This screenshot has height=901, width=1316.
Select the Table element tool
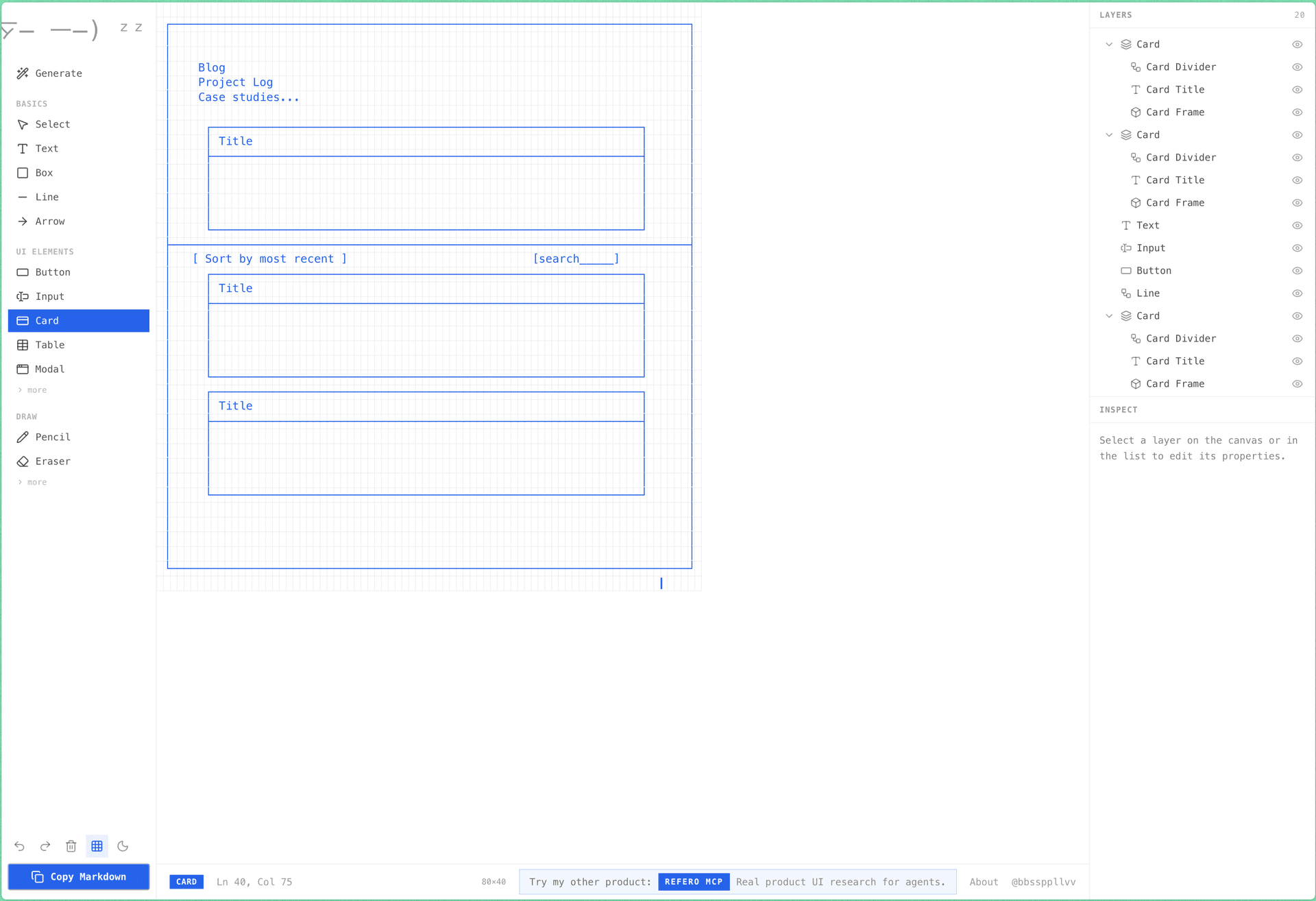click(x=49, y=344)
